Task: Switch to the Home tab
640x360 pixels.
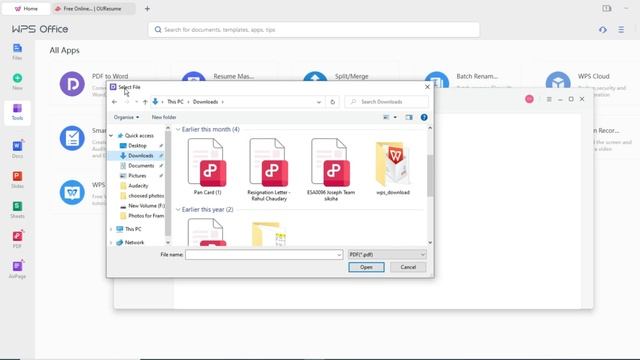Action: (x=26, y=9)
